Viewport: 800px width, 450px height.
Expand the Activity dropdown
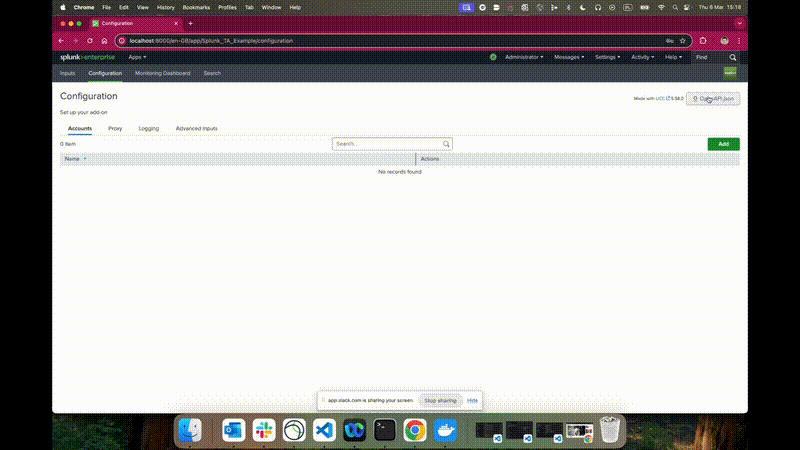point(642,57)
